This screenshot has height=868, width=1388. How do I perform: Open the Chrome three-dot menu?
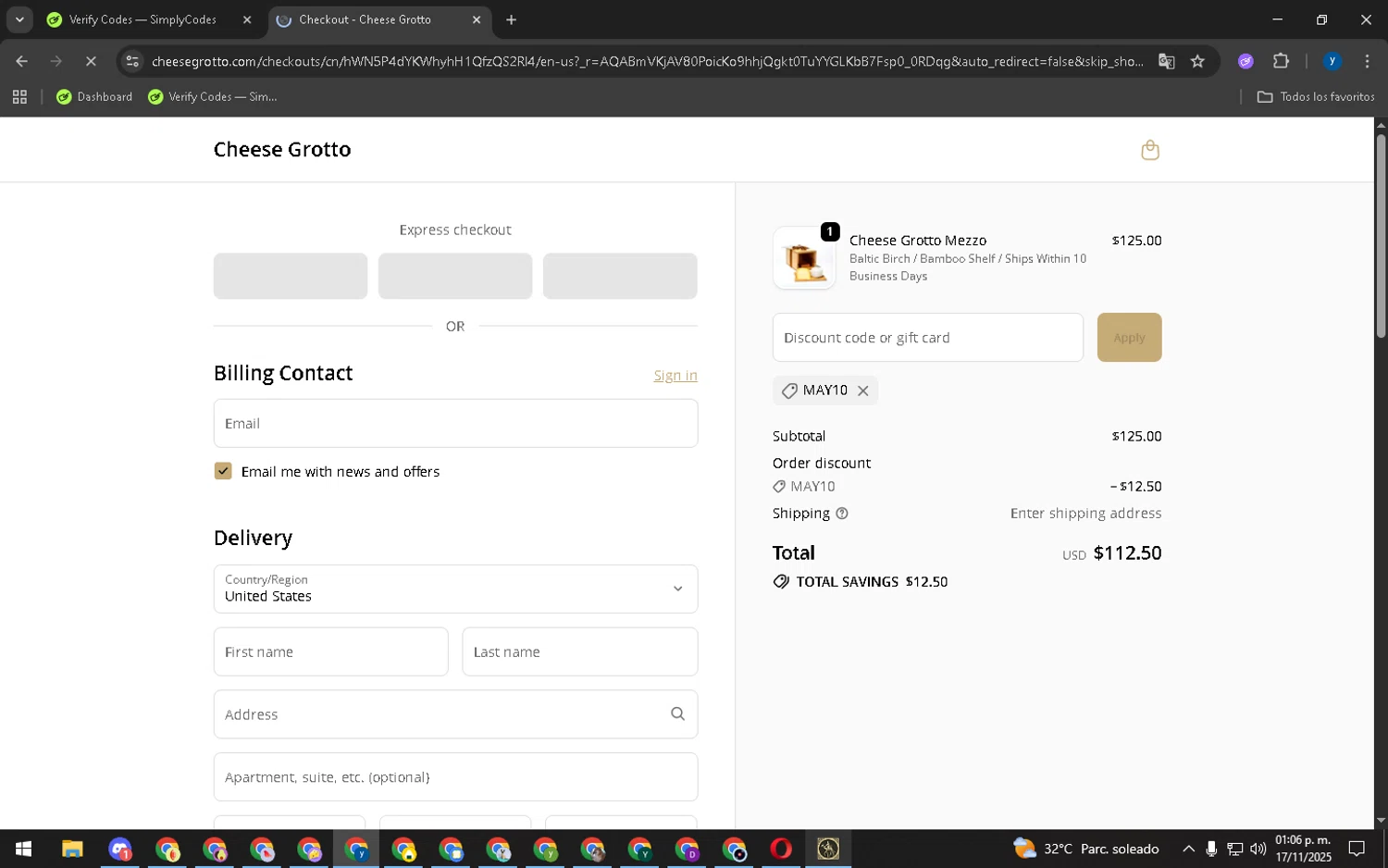(1367, 61)
